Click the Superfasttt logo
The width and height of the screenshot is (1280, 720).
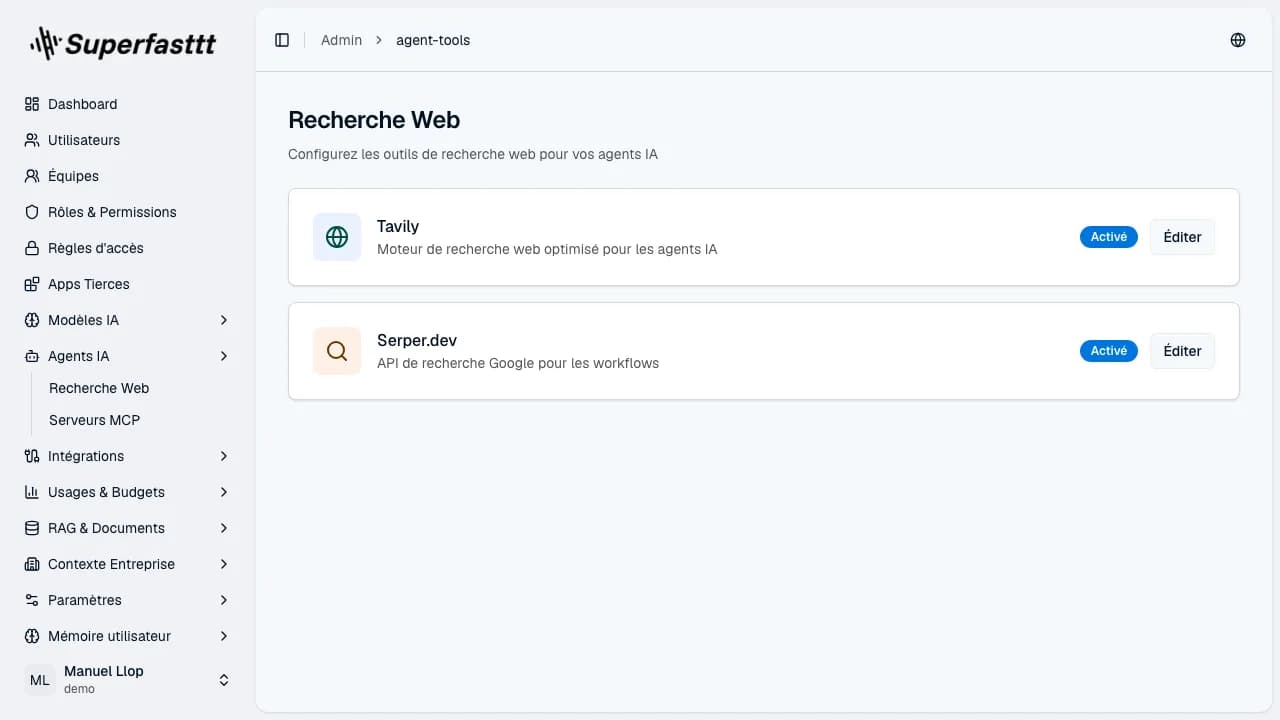click(x=124, y=43)
